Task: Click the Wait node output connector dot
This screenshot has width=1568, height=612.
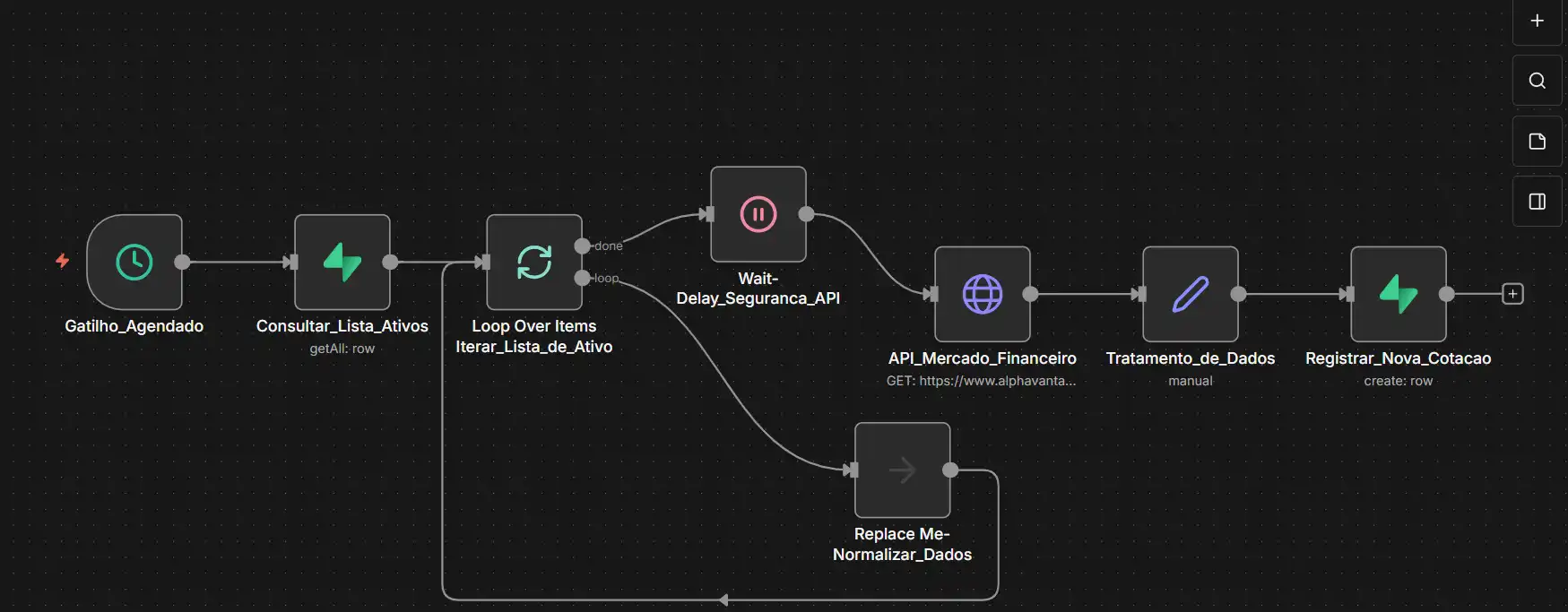Action: click(807, 214)
